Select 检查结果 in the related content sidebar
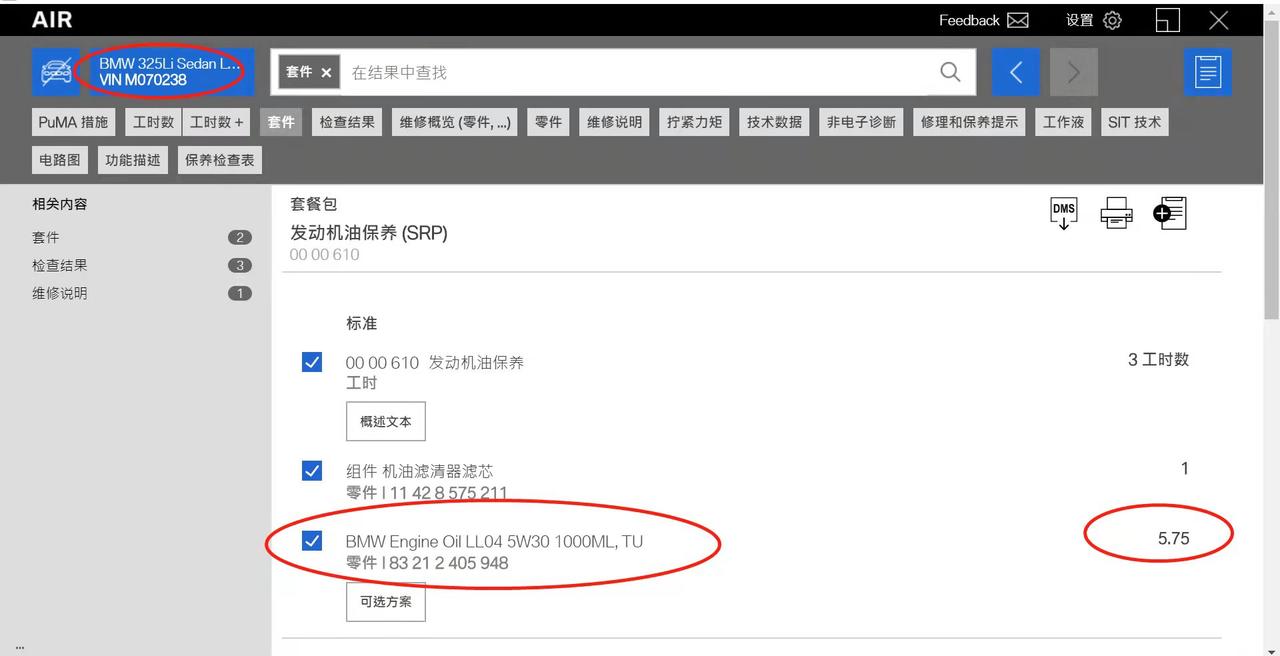This screenshot has width=1280, height=656. point(141,265)
